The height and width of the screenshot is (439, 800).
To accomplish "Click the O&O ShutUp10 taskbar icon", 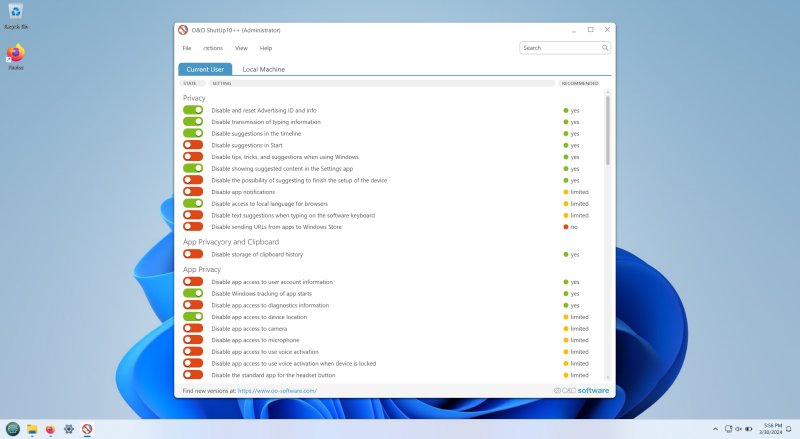I will click(87, 429).
